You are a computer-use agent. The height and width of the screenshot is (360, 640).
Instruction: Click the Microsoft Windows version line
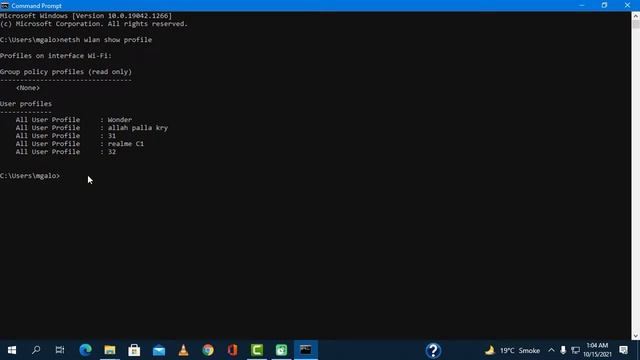click(86, 16)
